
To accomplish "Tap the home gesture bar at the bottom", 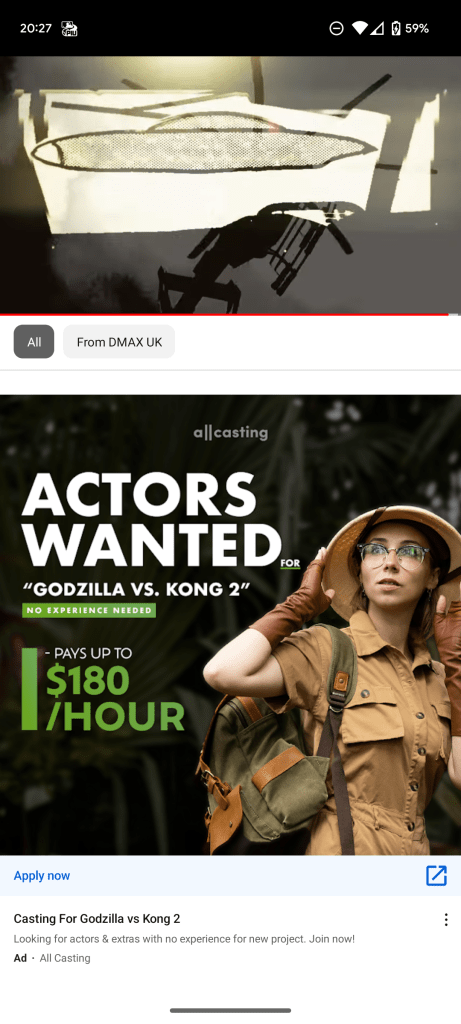I will [230, 1010].
